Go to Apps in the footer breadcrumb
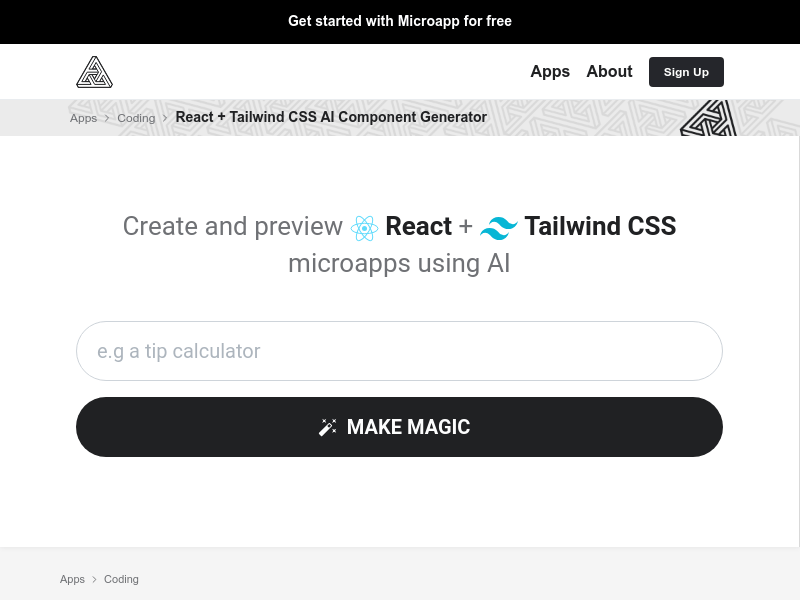 (x=72, y=579)
